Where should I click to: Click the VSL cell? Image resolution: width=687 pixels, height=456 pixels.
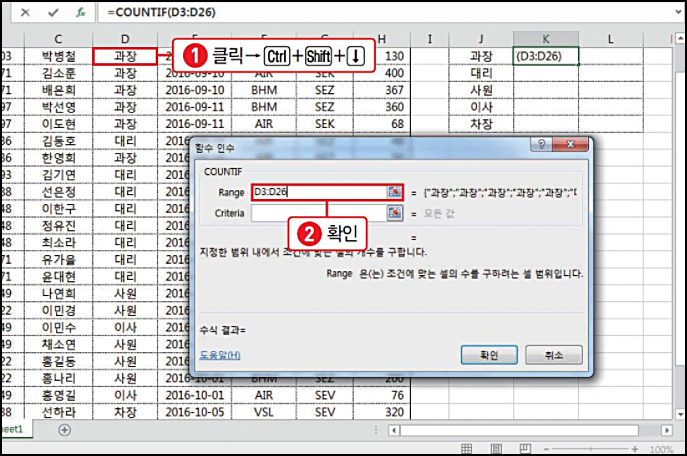point(264,412)
